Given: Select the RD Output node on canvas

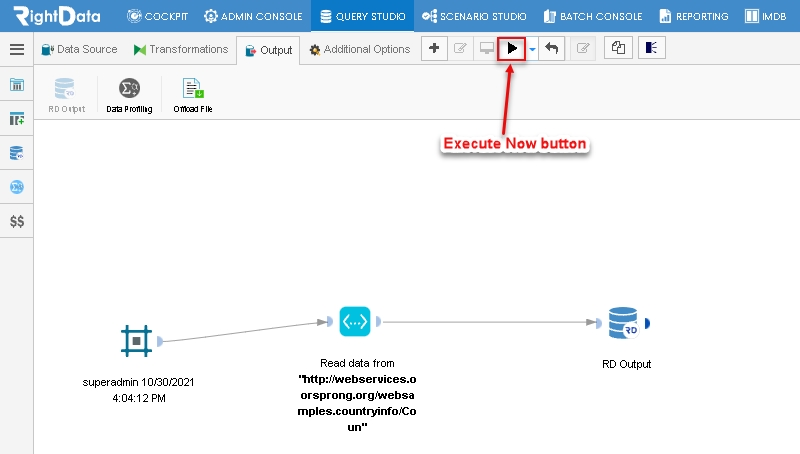Looking at the screenshot, I should tap(623, 322).
